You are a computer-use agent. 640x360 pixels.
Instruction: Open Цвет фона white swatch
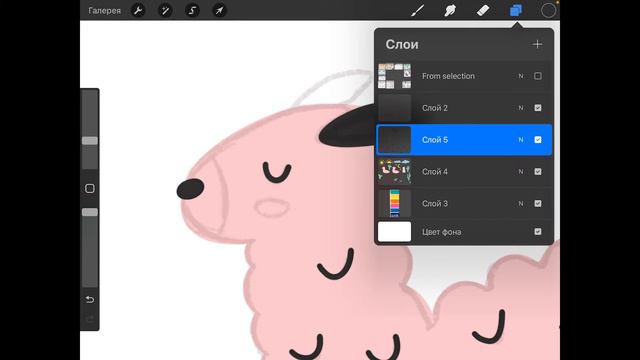pos(394,231)
